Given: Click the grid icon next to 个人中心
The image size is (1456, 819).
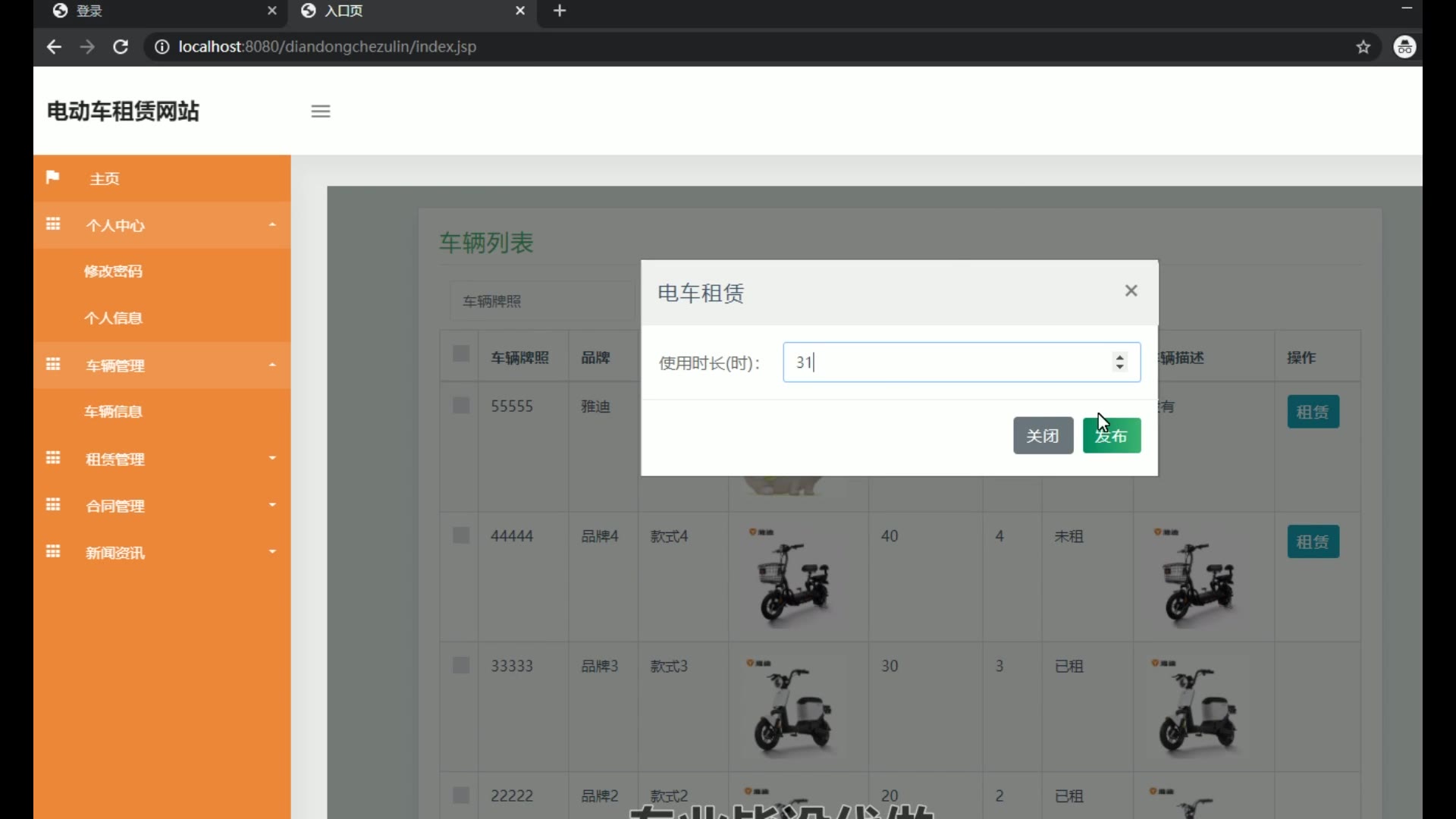Looking at the screenshot, I should click(x=53, y=224).
